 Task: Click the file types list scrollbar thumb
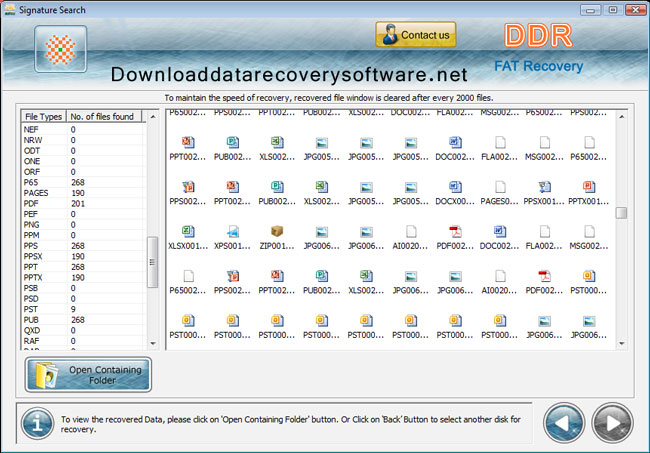coord(153,262)
